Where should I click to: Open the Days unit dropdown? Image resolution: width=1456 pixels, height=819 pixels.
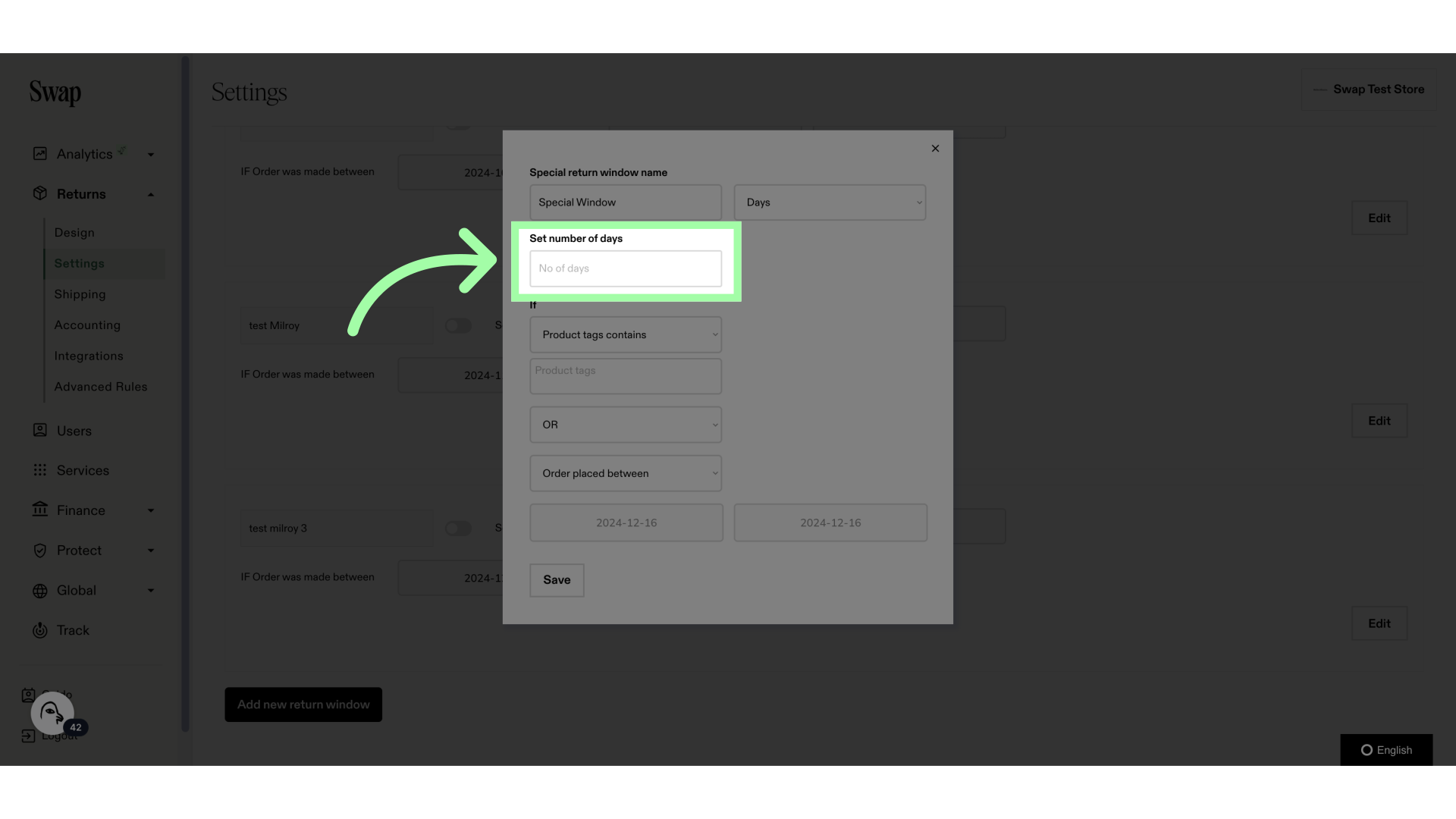[x=830, y=202]
